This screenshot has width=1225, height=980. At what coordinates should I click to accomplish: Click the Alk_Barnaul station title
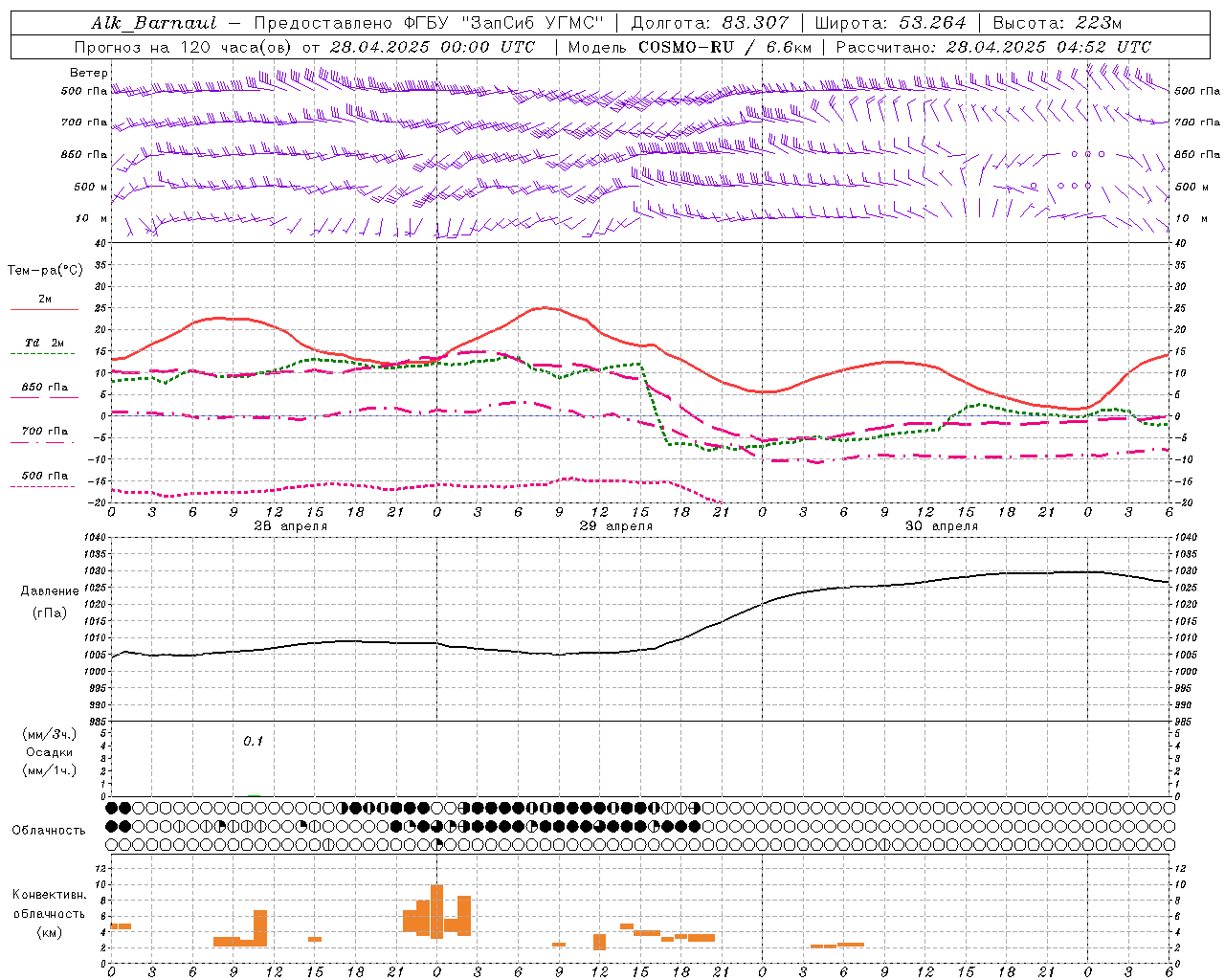[x=154, y=23]
